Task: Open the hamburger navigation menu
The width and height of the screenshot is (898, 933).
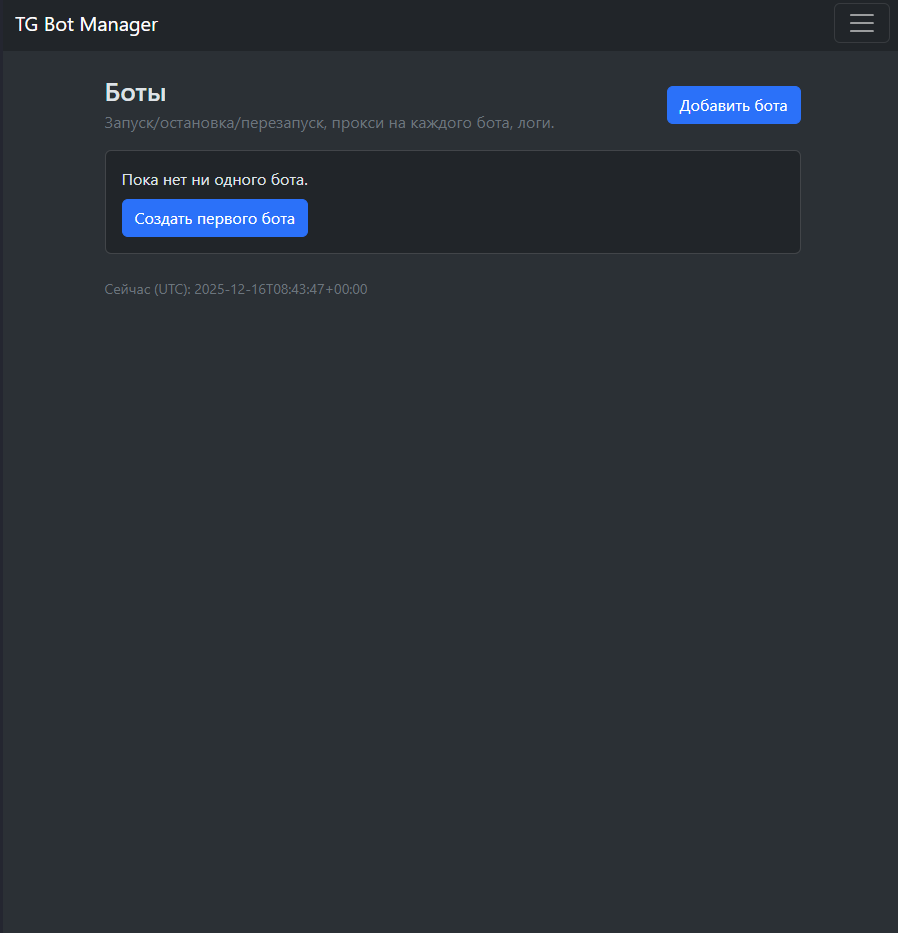Action: (x=861, y=23)
